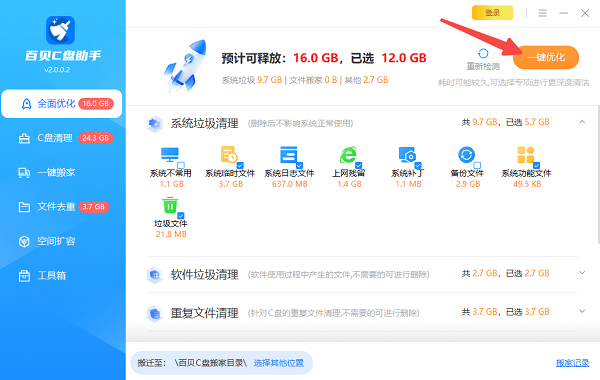600x380 pixels.
Task: Click the 文件去重 folder icon
Action: [x=24, y=207]
